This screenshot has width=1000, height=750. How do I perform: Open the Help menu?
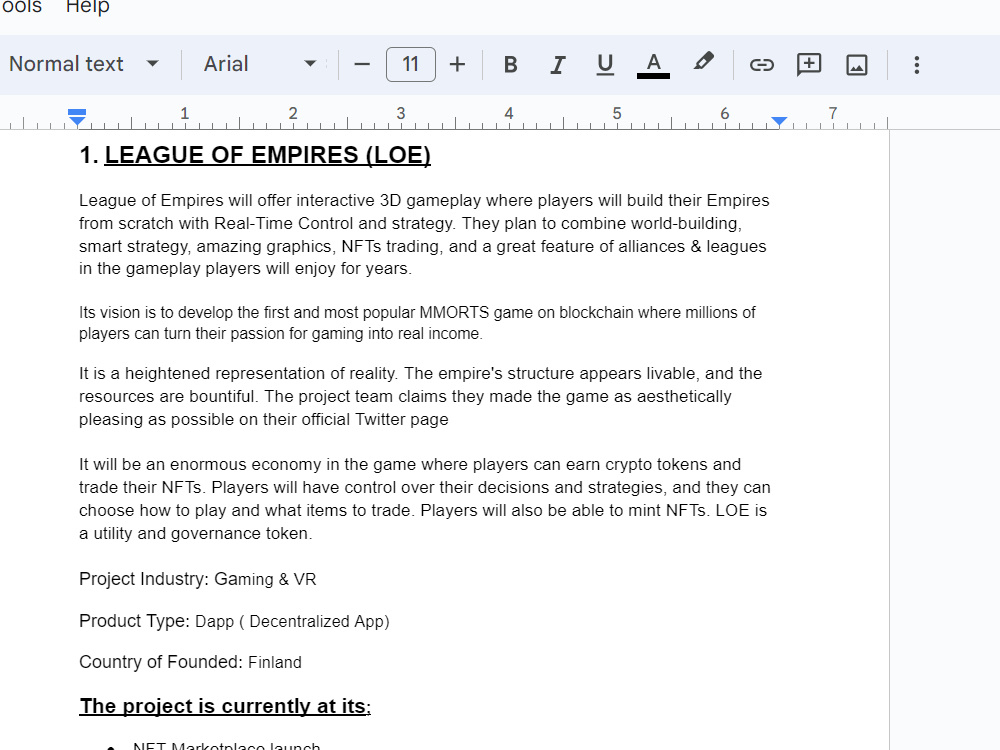(88, 7)
